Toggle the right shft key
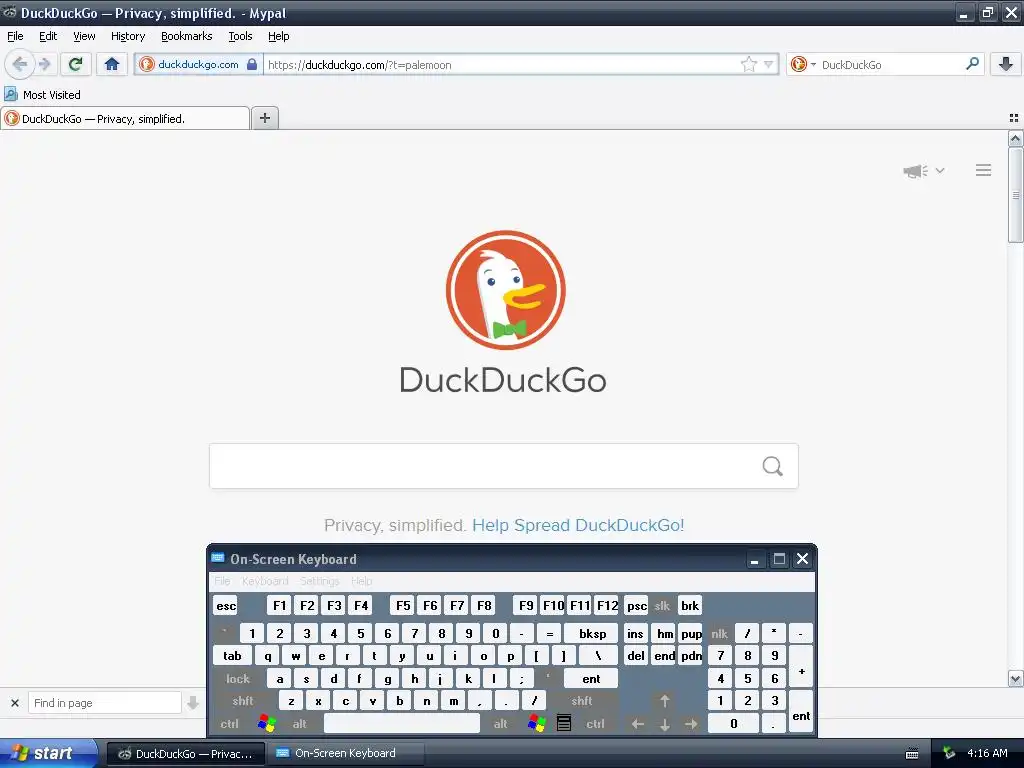 click(x=582, y=701)
